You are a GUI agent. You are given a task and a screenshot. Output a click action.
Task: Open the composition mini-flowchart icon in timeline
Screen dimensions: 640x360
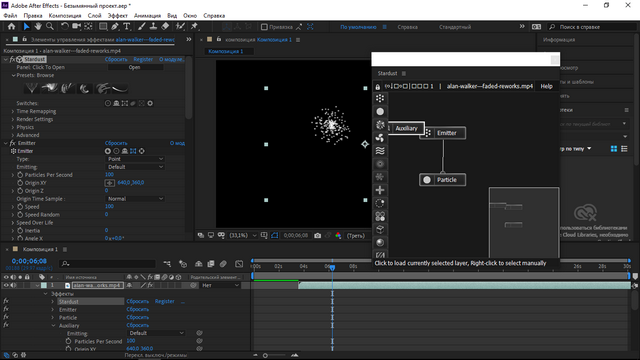[x=167, y=264]
